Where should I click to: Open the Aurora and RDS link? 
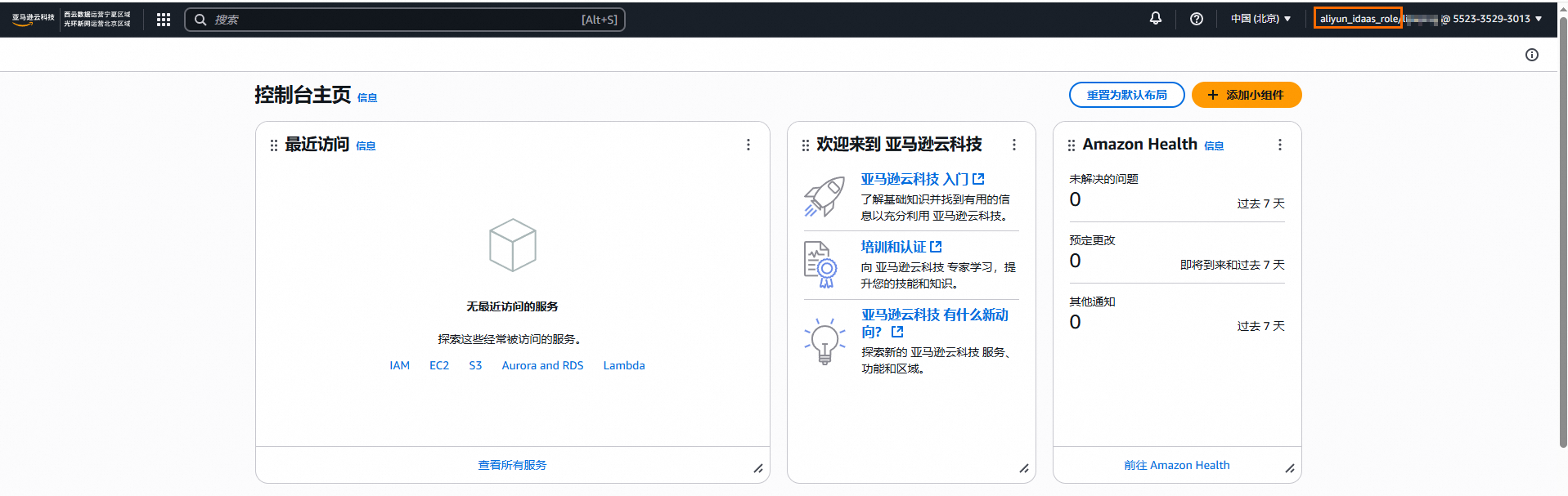coord(543,365)
